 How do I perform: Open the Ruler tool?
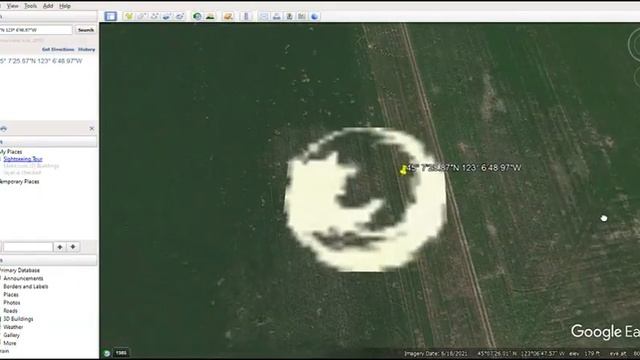[246, 16]
